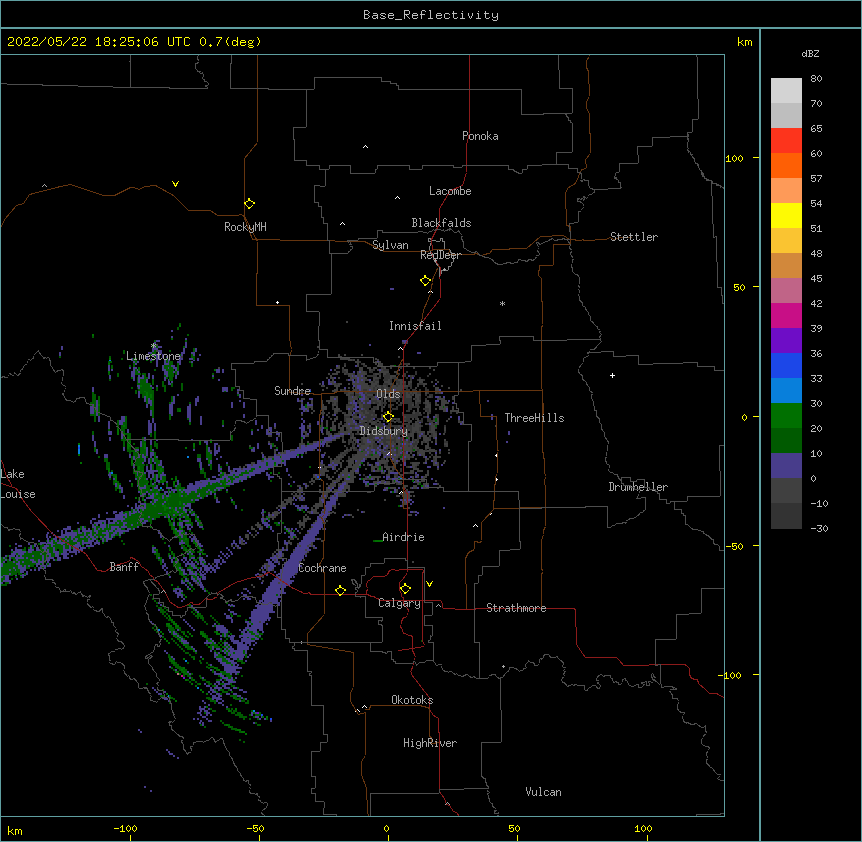Click the Cochrane town label
This screenshot has height=842, width=862.
point(322,568)
